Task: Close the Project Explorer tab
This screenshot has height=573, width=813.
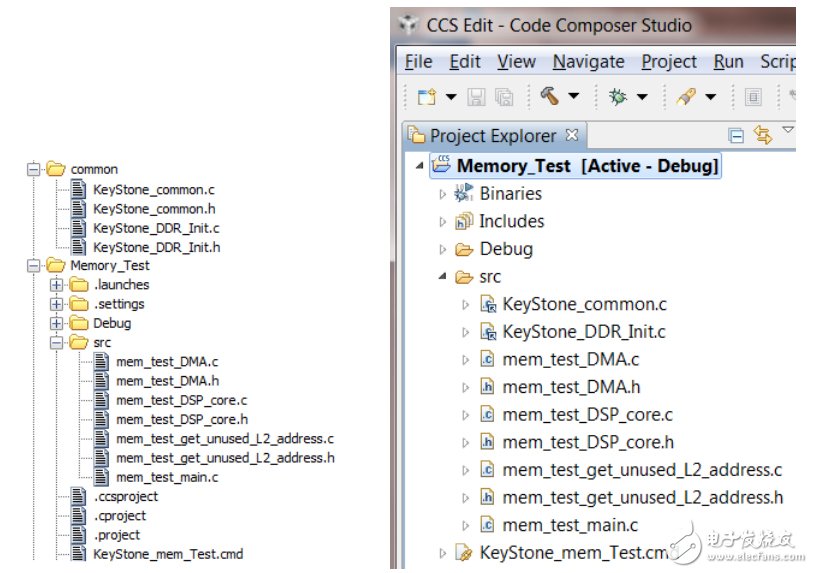Action: click(572, 135)
